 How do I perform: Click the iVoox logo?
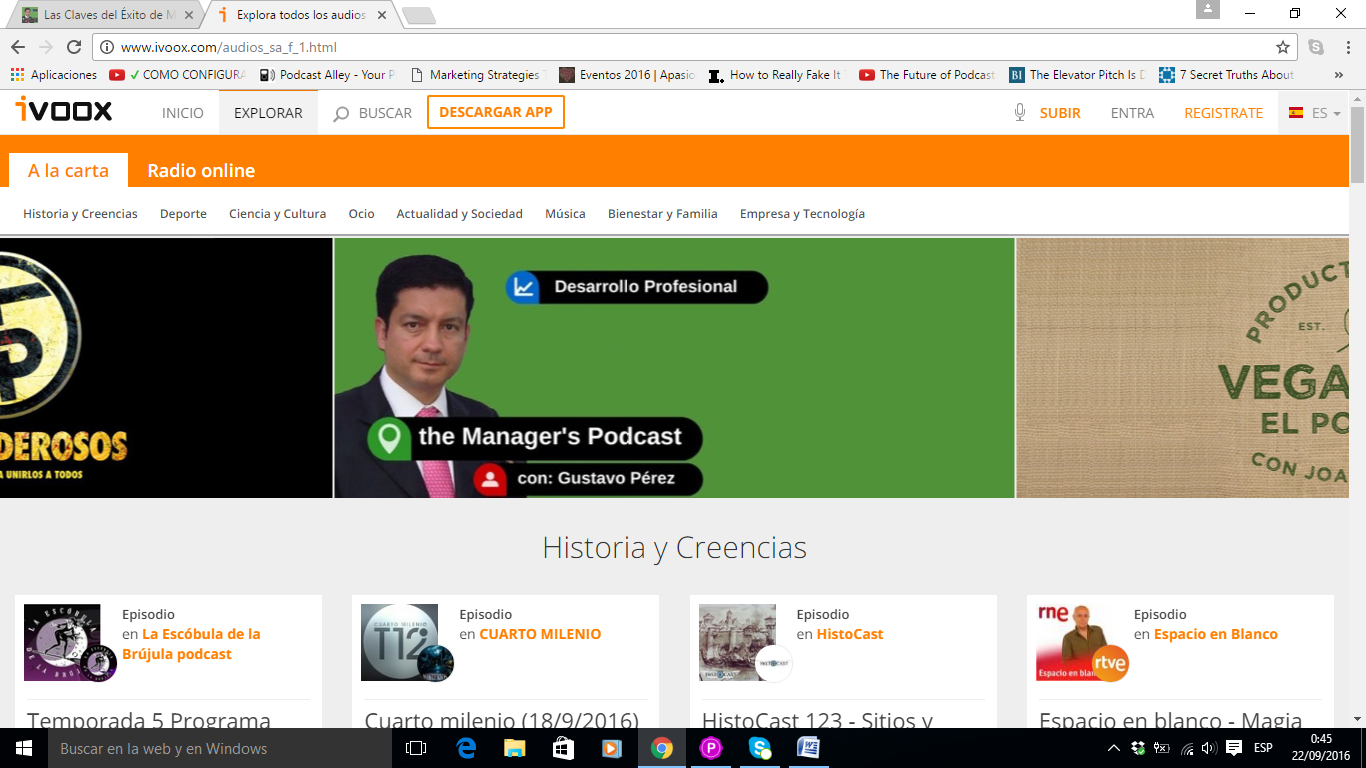63,111
